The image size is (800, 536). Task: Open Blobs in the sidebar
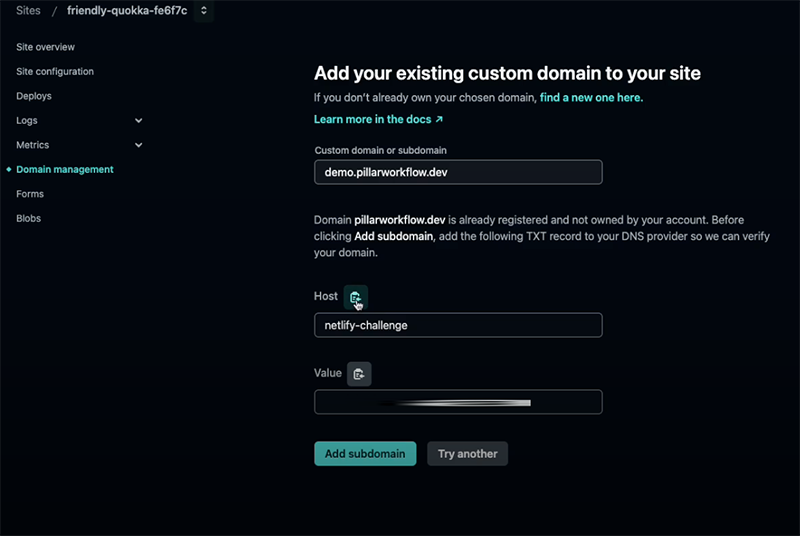pyautogui.click(x=28, y=218)
